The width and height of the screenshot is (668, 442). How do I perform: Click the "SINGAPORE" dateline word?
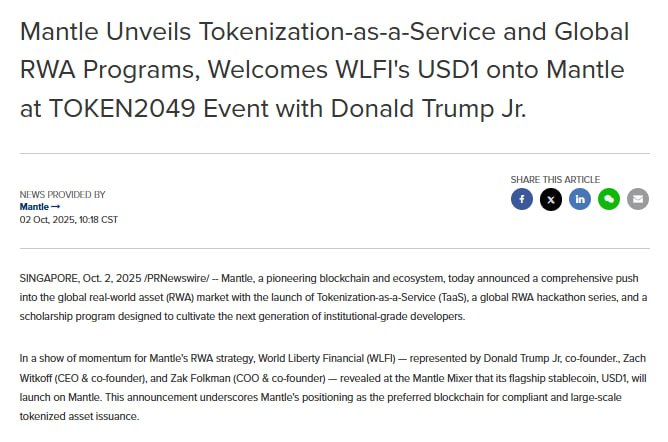click(x=50, y=276)
